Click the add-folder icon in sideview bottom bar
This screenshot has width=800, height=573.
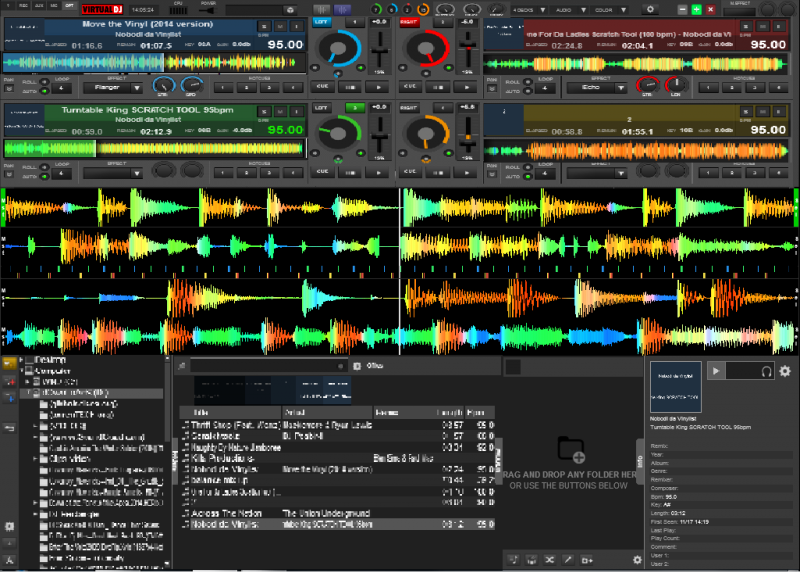[x=587, y=560]
